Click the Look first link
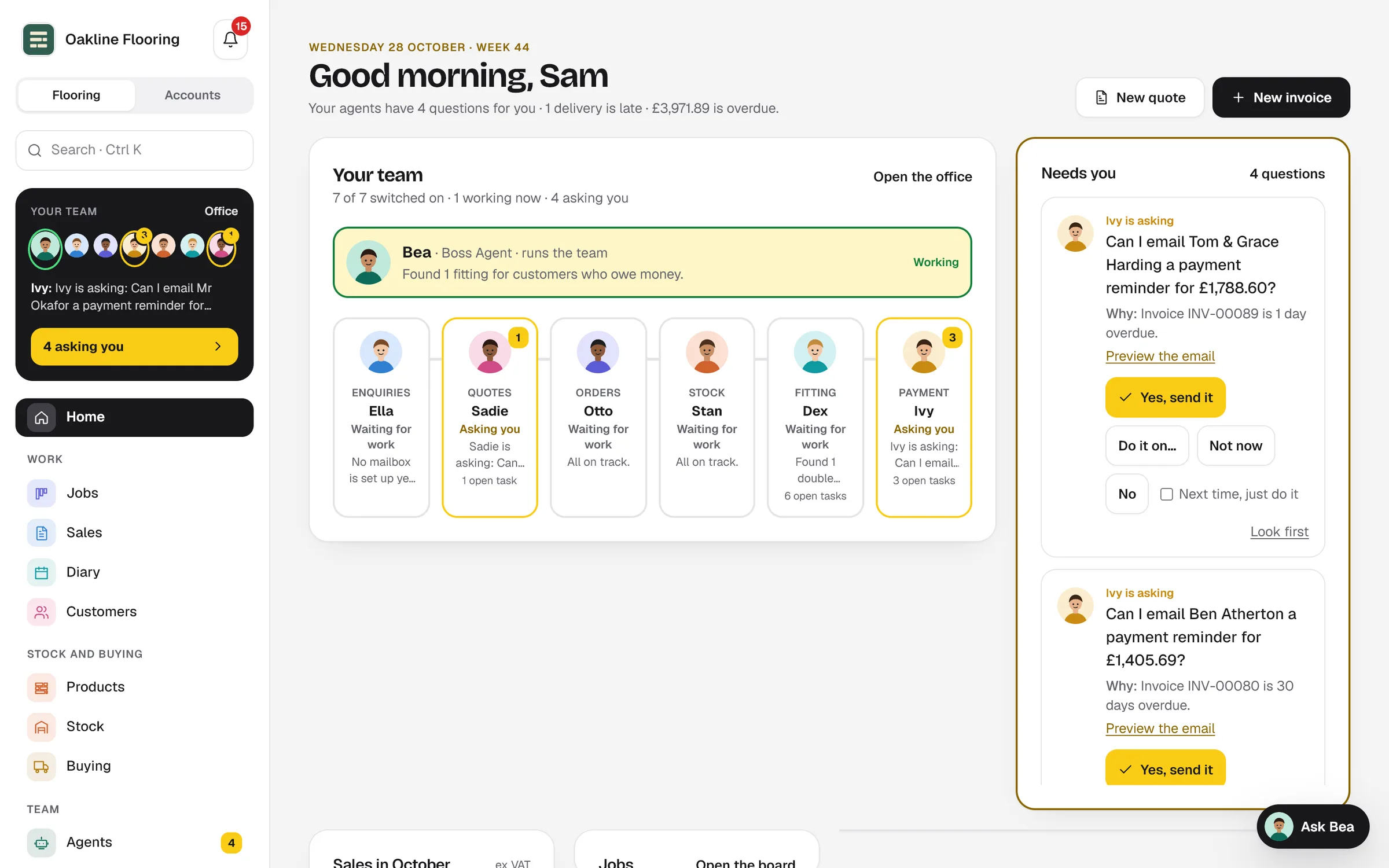 tap(1279, 531)
